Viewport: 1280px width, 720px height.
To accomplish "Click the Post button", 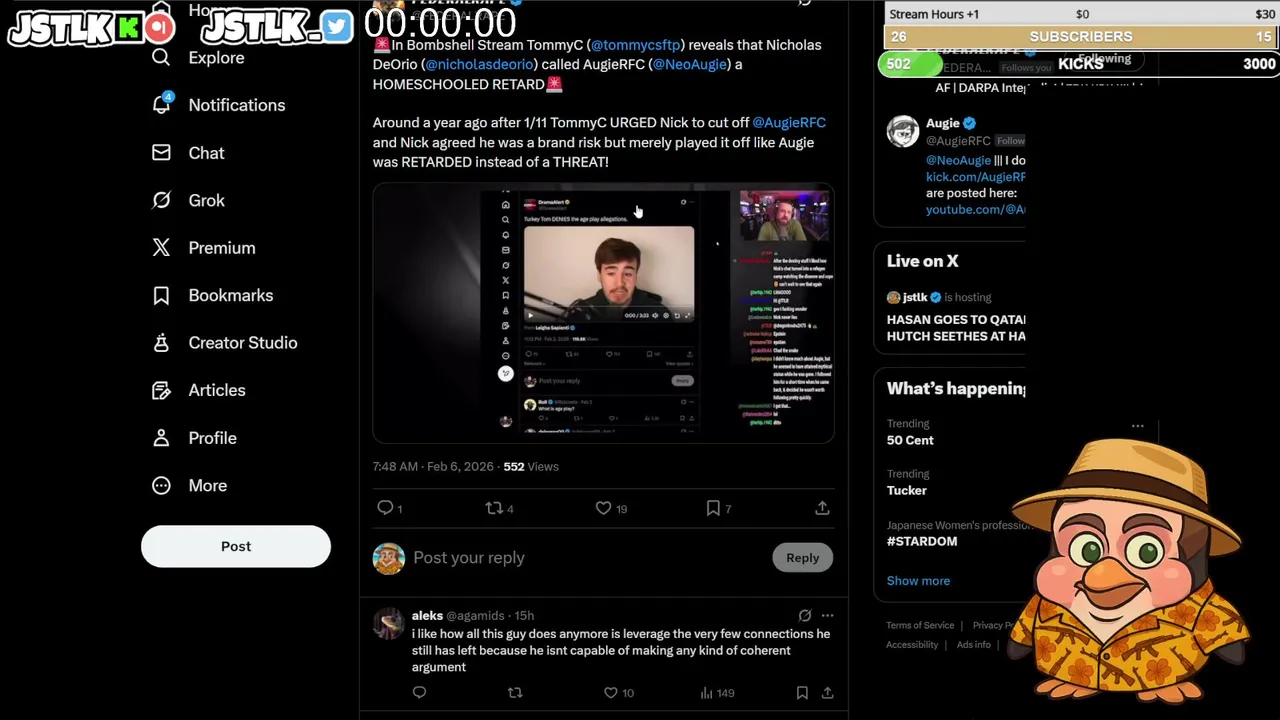I will tap(236, 546).
